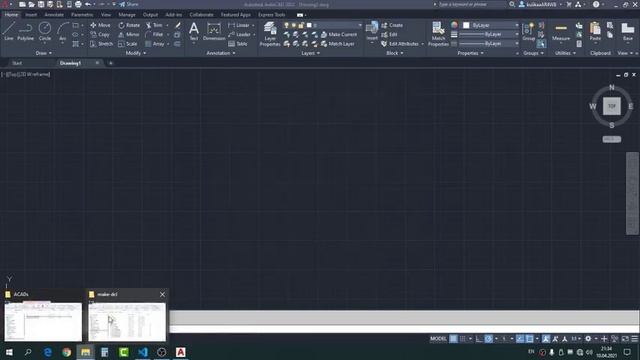Screen dimensions: 640x360
Task: Select the Dimension tool
Action: (x=214, y=31)
